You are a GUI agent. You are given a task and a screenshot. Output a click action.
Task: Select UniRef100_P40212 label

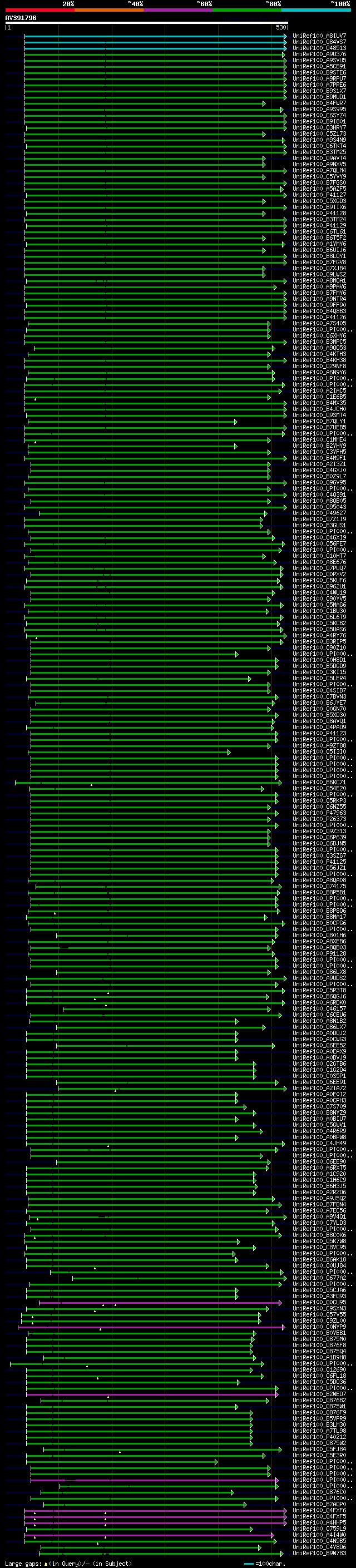pyautogui.click(x=319, y=1437)
